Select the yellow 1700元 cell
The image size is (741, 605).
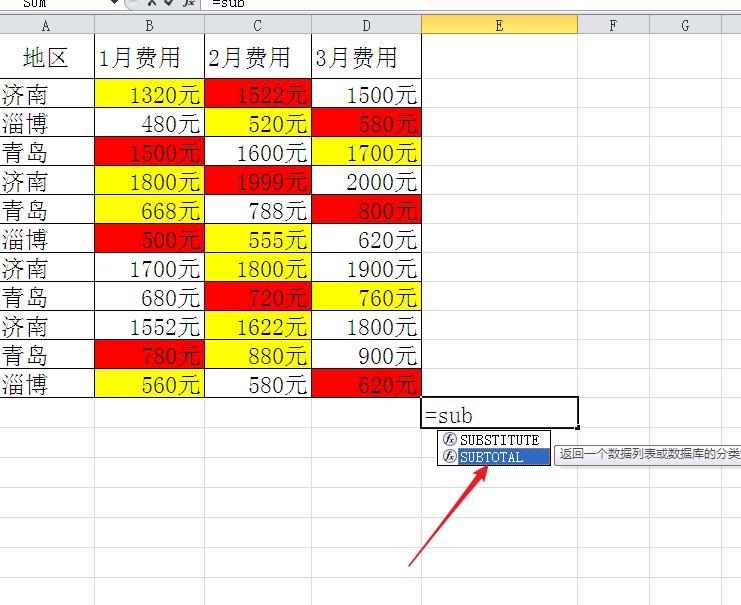coord(366,151)
